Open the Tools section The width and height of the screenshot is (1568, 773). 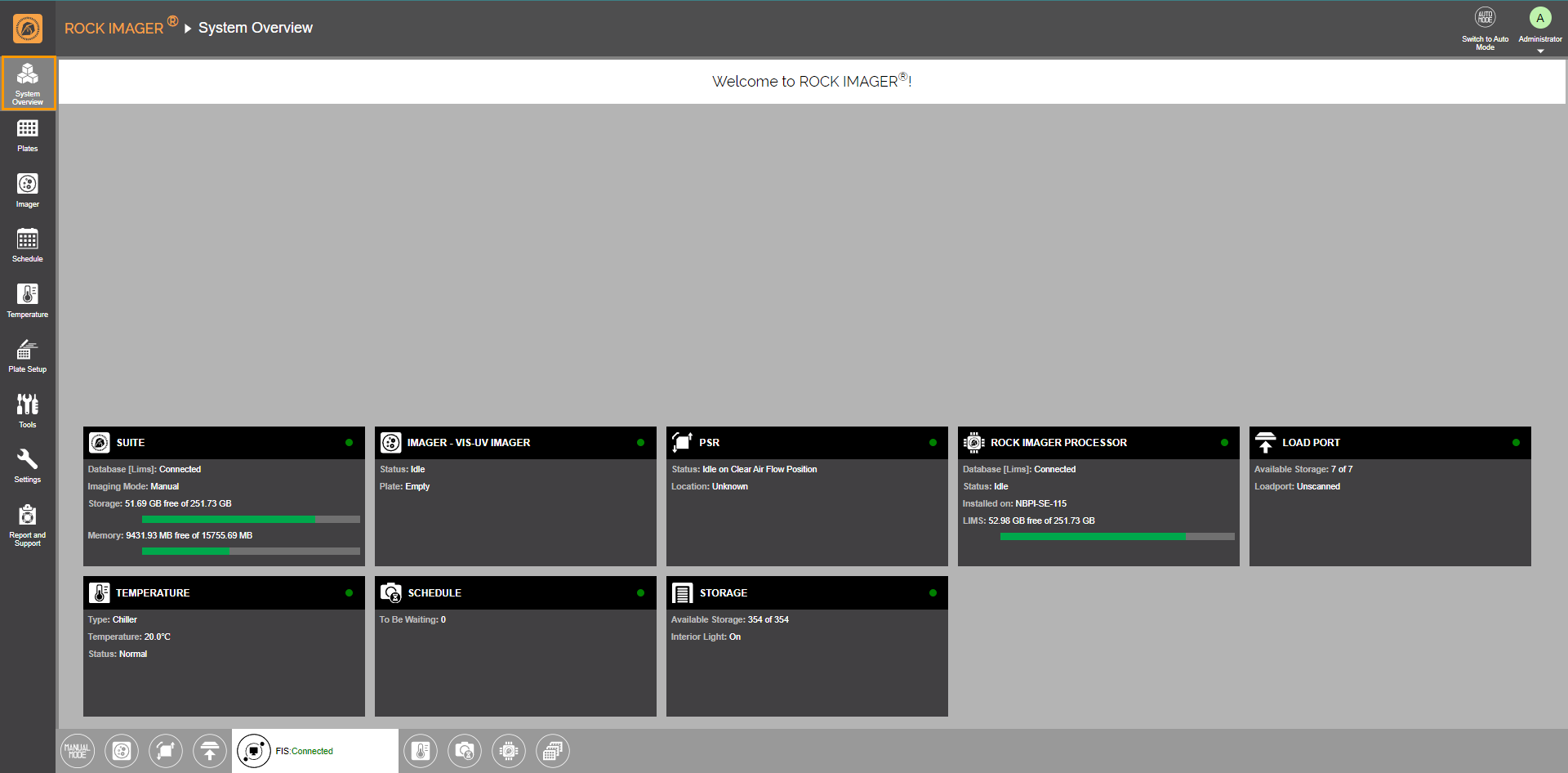[x=27, y=411]
